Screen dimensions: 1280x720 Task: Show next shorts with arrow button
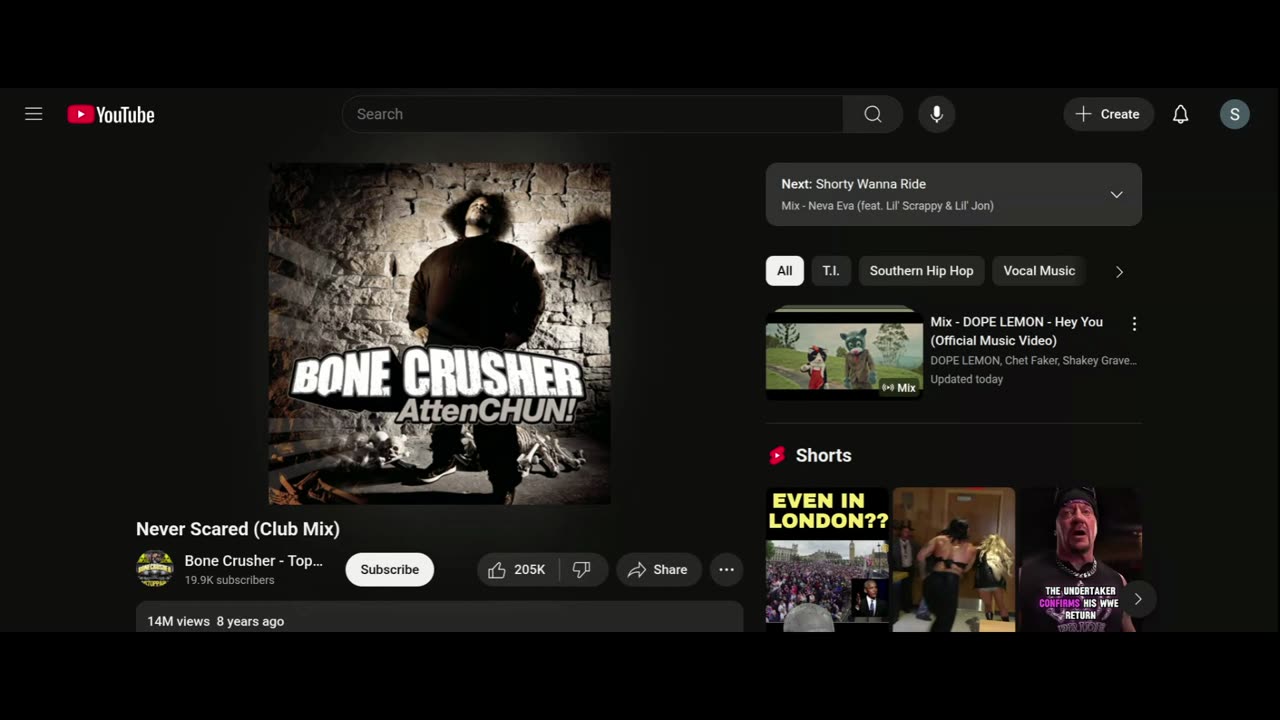1138,599
